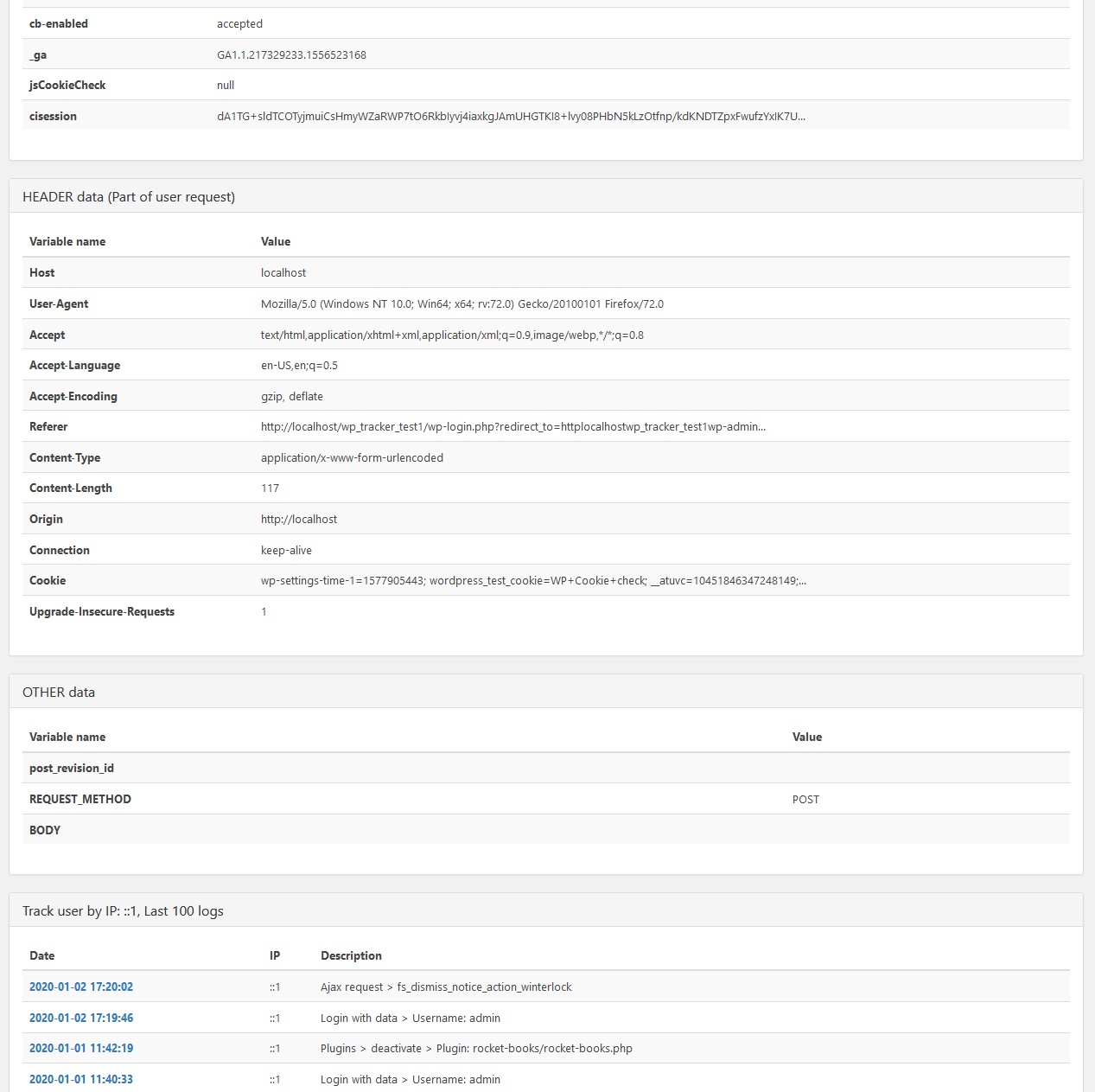Open log entry dated 2020-01-02 17:19:46
Viewport: 1095px width, 1092px height.
pyautogui.click(x=81, y=1018)
